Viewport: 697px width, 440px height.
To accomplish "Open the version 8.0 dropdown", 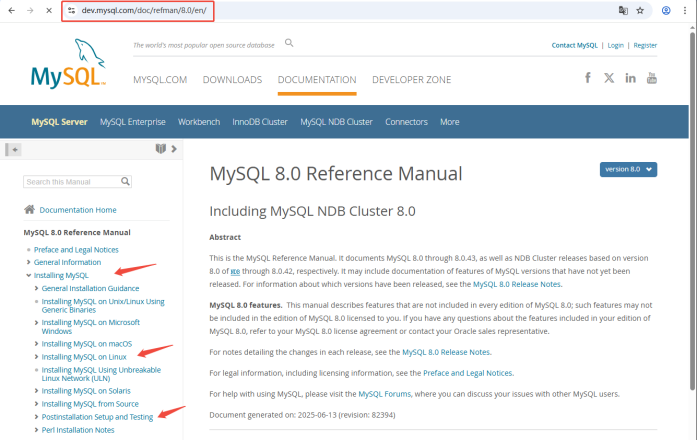I will [x=628, y=169].
